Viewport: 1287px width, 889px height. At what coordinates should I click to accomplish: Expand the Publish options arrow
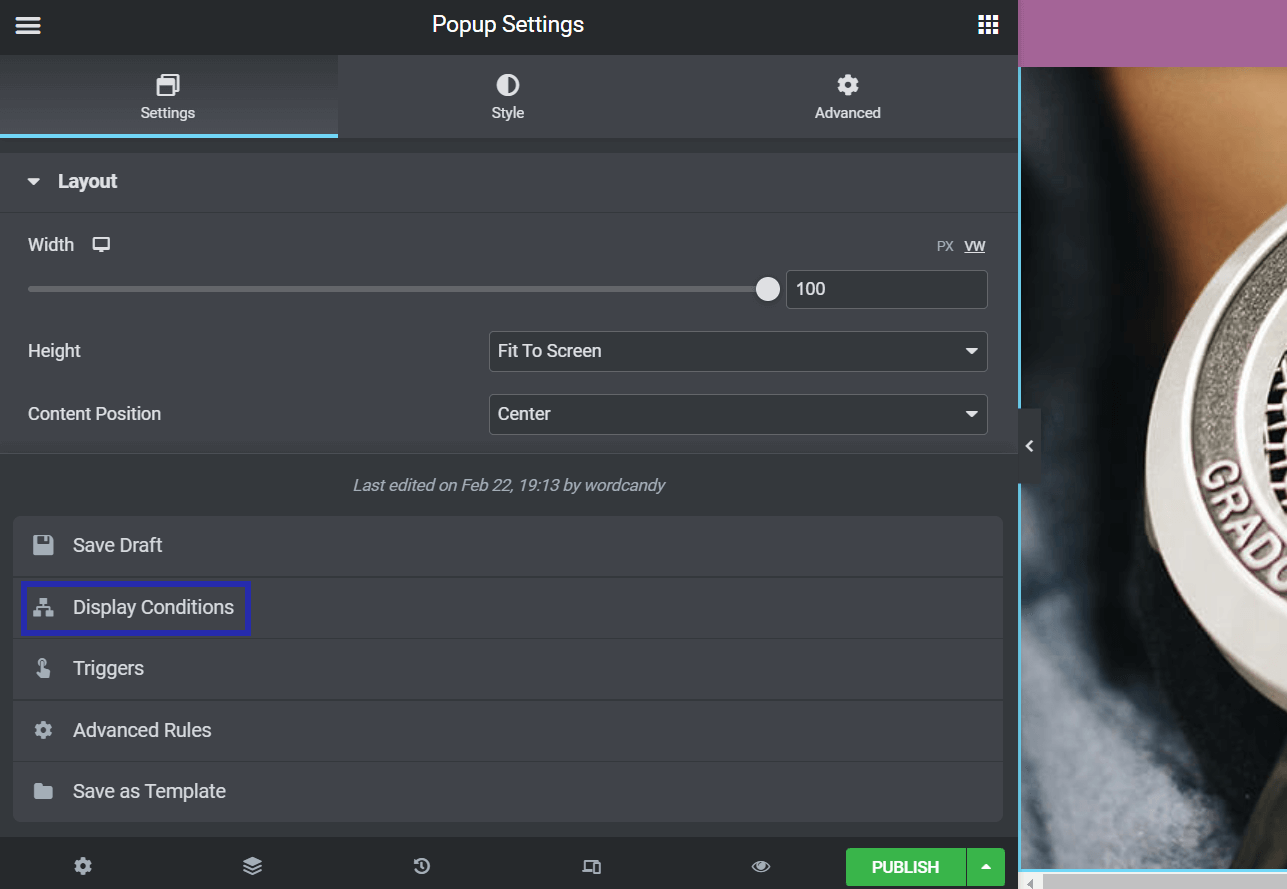[986, 867]
